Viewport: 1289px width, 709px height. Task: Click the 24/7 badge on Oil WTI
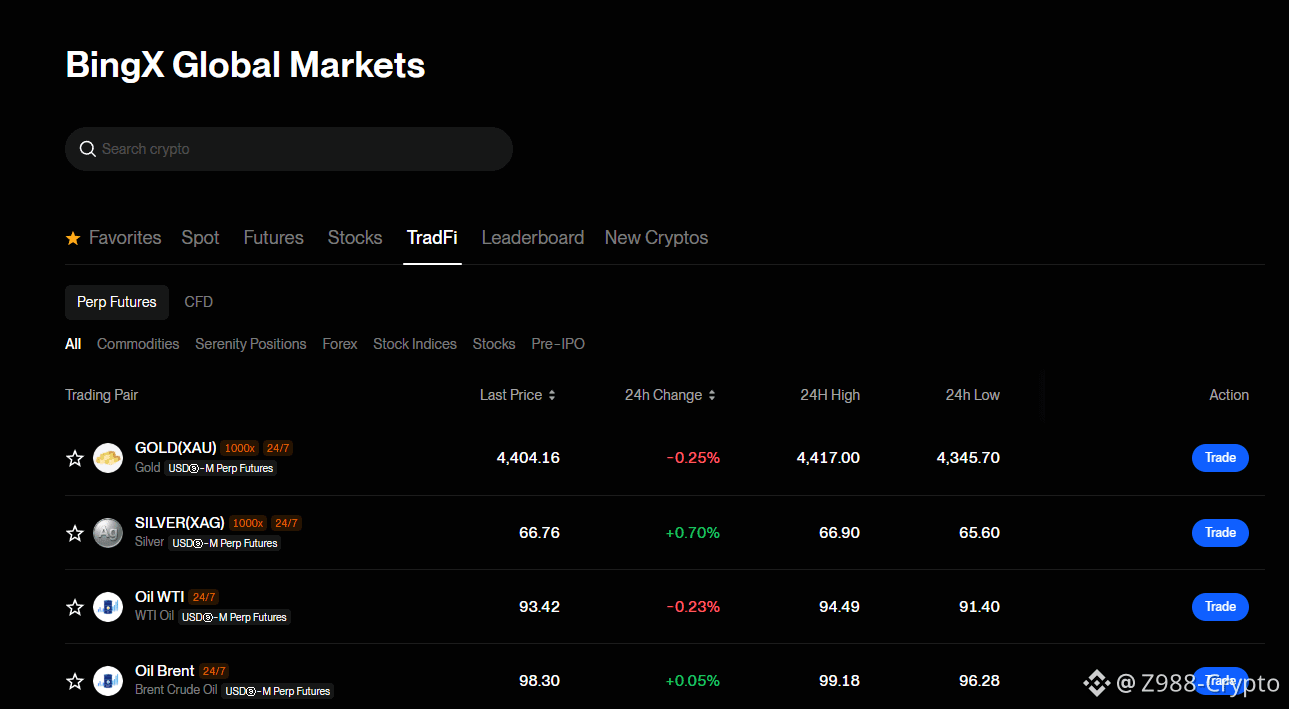[204, 597]
